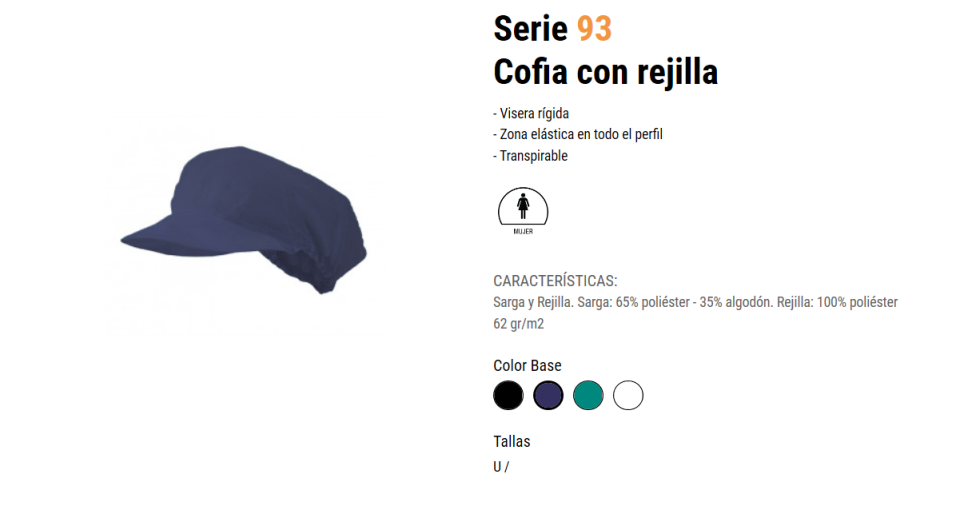This screenshot has width=960, height=506.
Task: Click the MUJER caption under the icon
Action: [x=523, y=232]
